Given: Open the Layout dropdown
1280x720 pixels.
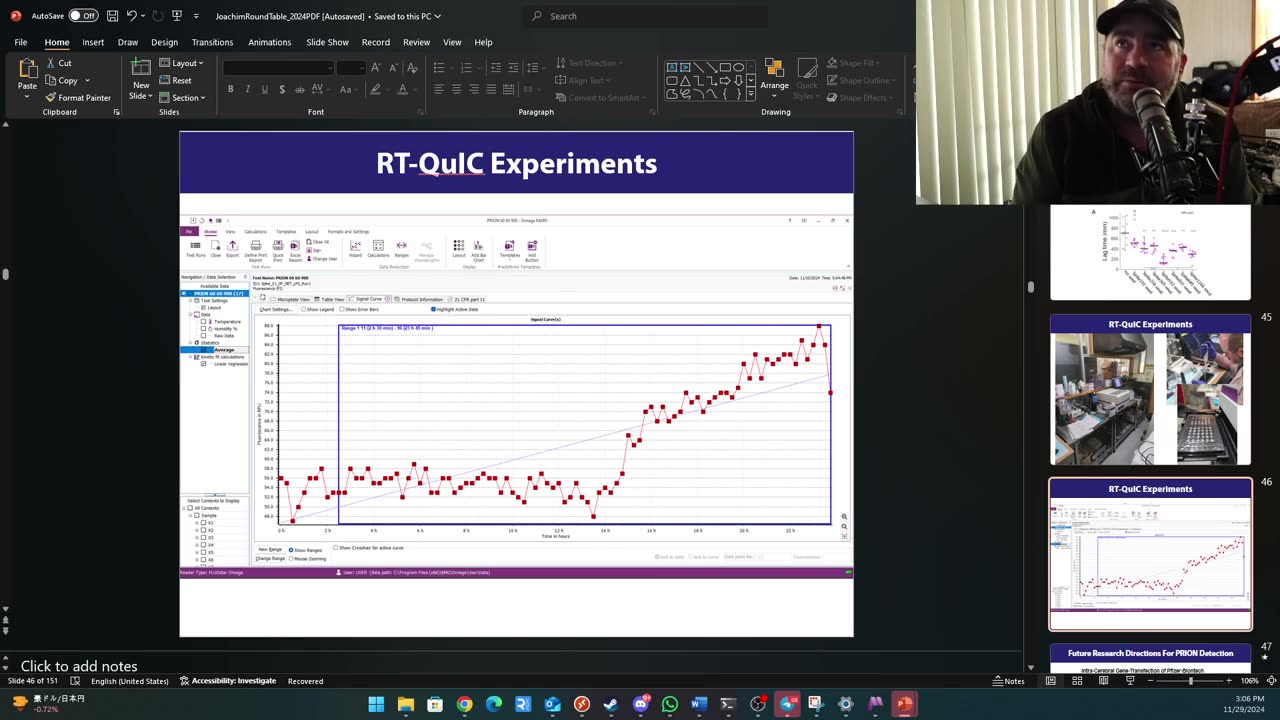Looking at the screenshot, I should (181, 63).
